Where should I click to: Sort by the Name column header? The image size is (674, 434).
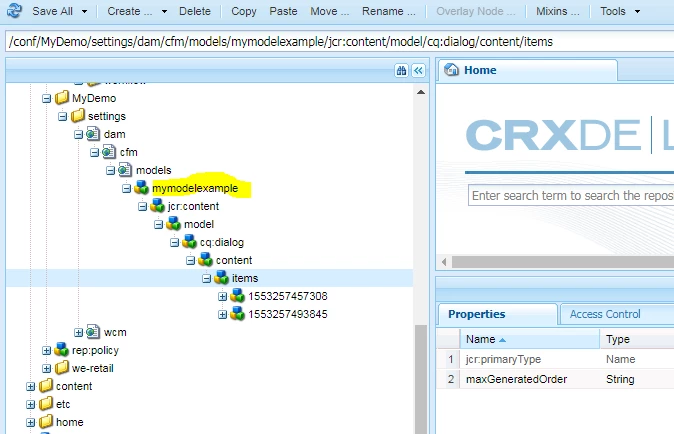[530, 339]
